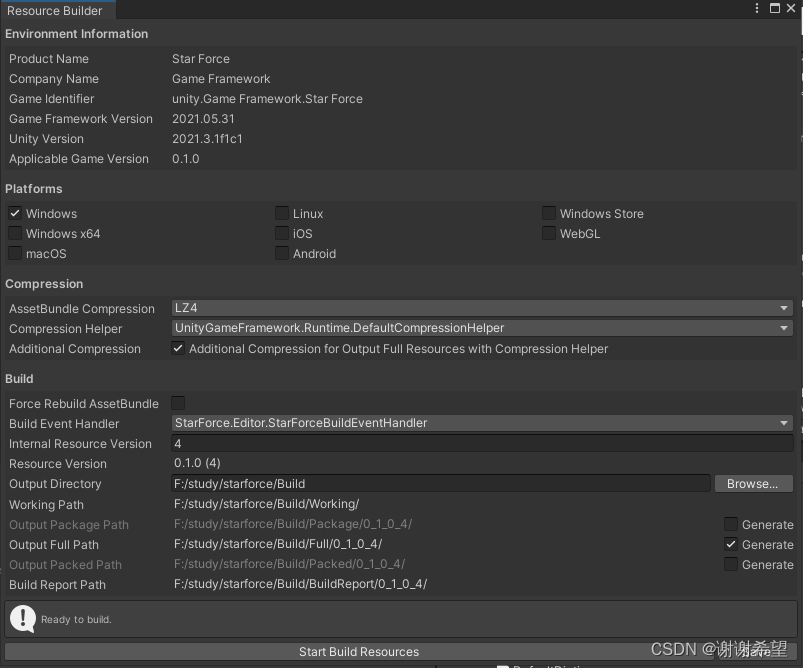
Task: Open the AssetBundle Compression LZ4 dropdown
Action: pos(480,308)
